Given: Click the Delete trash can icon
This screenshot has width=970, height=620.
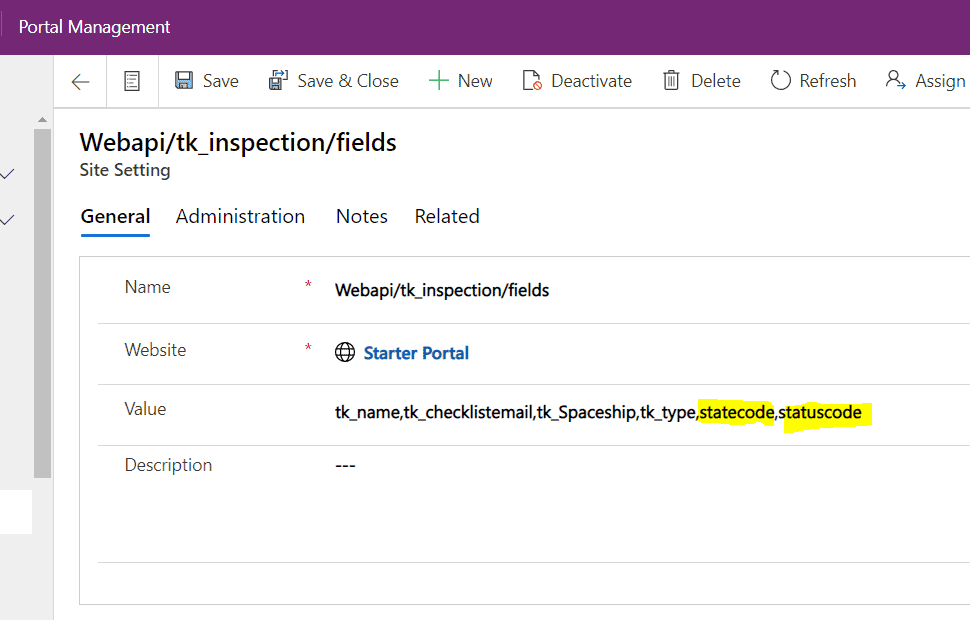Looking at the screenshot, I should 672,81.
